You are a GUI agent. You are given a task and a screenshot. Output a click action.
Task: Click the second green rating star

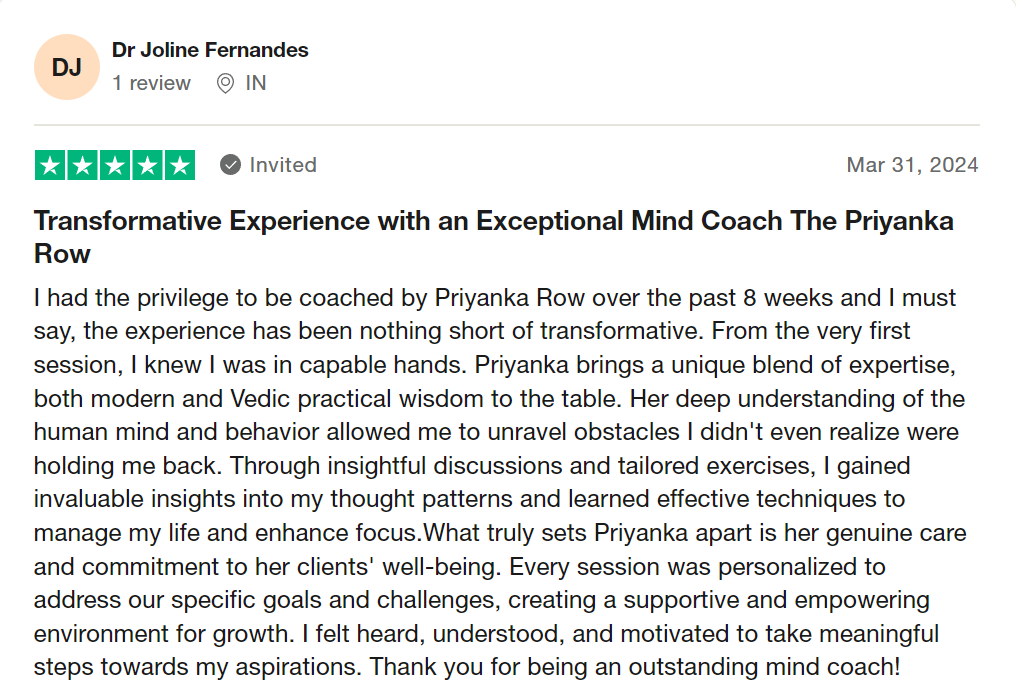tap(82, 165)
